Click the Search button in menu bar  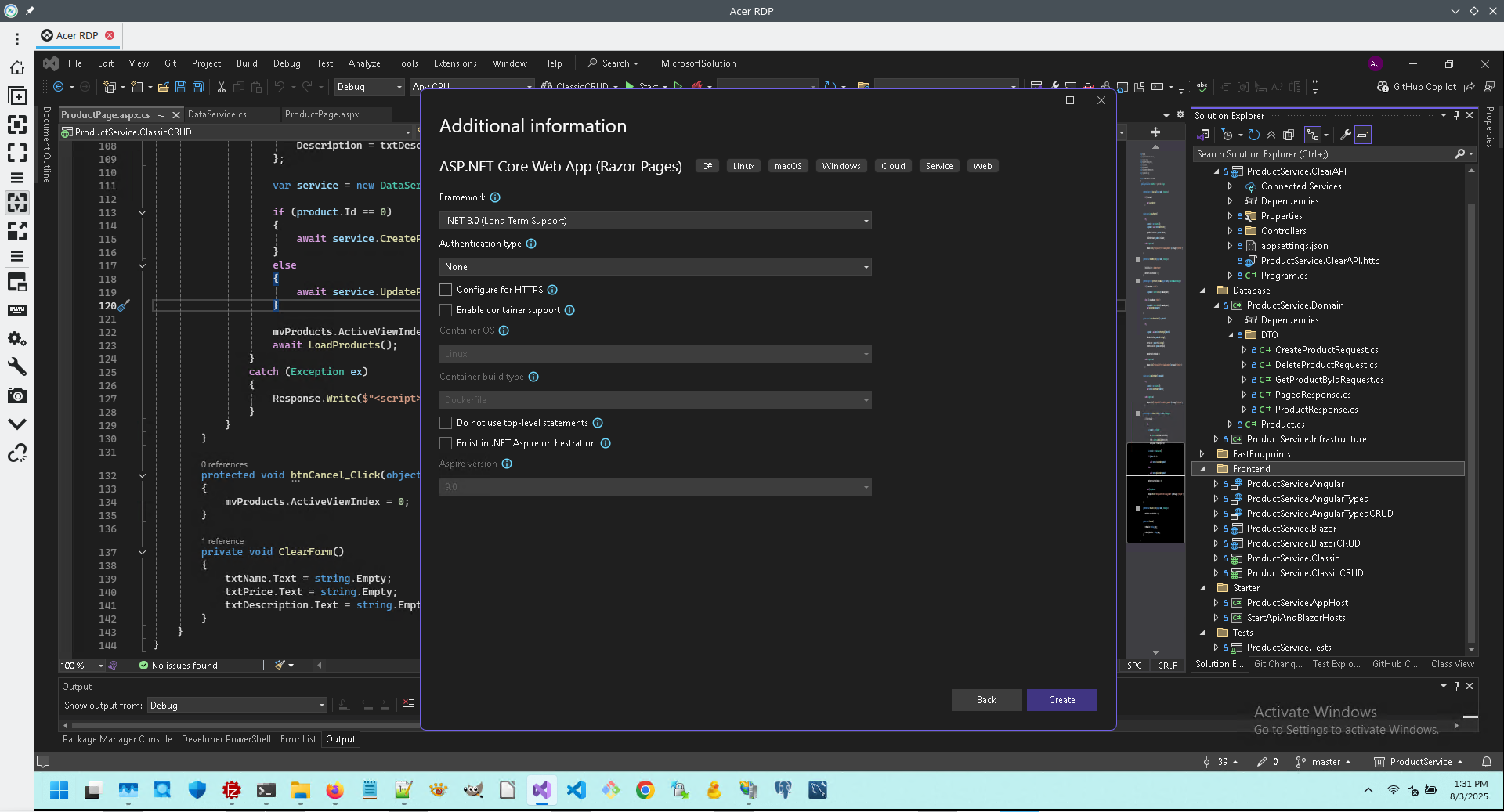point(613,63)
